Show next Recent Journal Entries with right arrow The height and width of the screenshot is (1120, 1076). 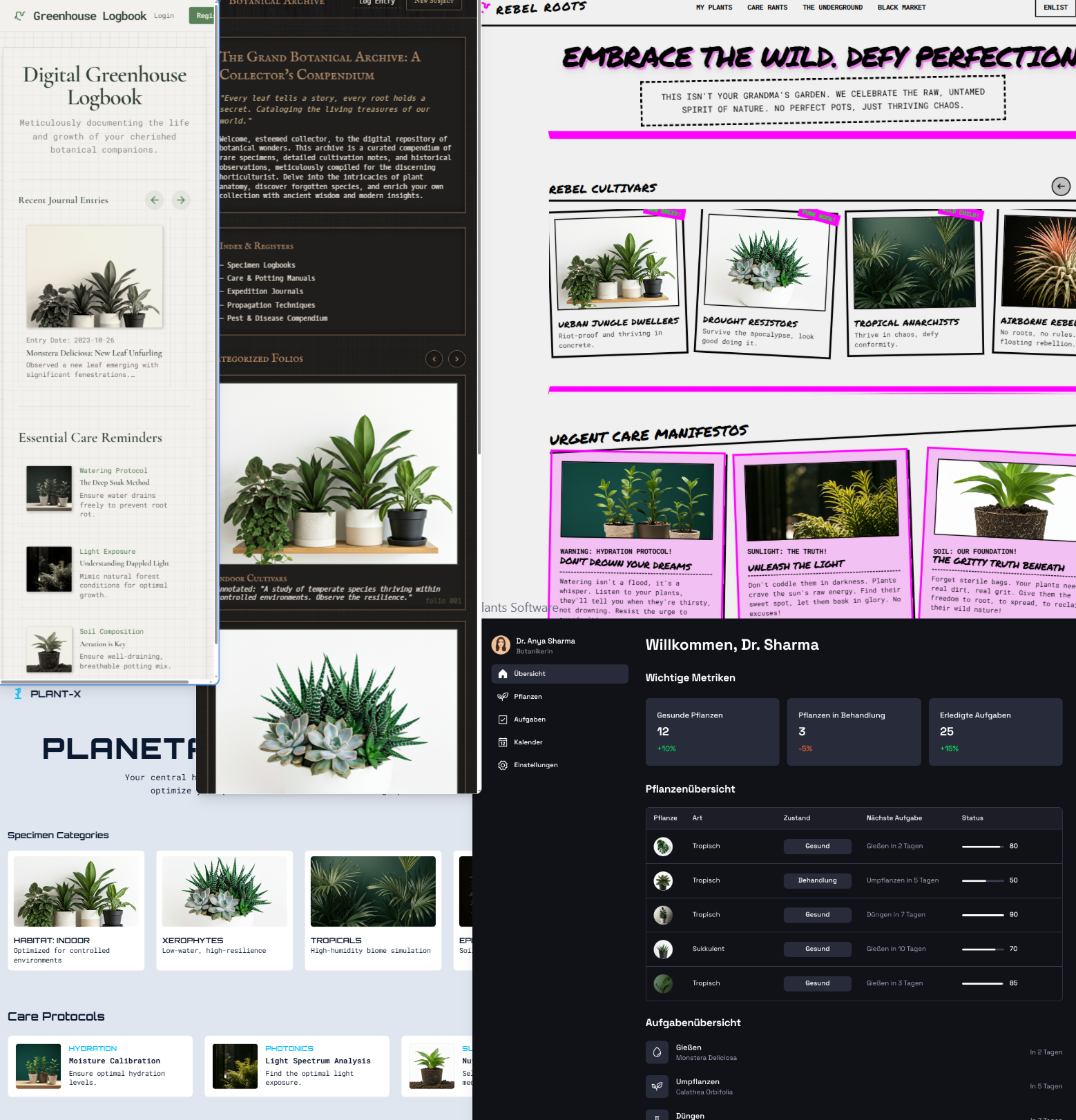181,200
